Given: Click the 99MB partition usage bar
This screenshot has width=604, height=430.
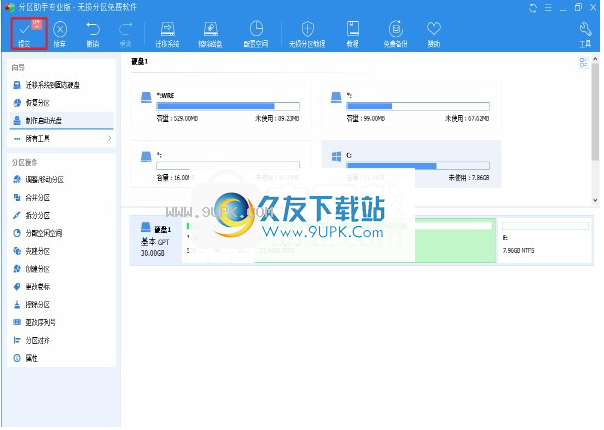Looking at the screenshot, I should click(x=418, y=106).
